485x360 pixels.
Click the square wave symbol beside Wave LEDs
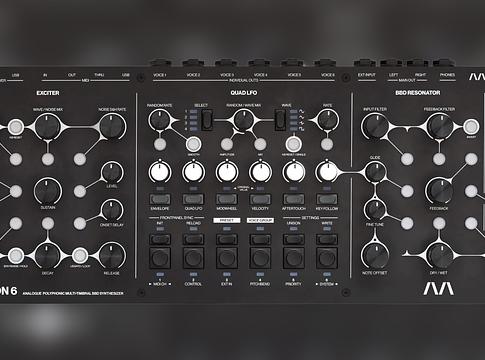301,129
